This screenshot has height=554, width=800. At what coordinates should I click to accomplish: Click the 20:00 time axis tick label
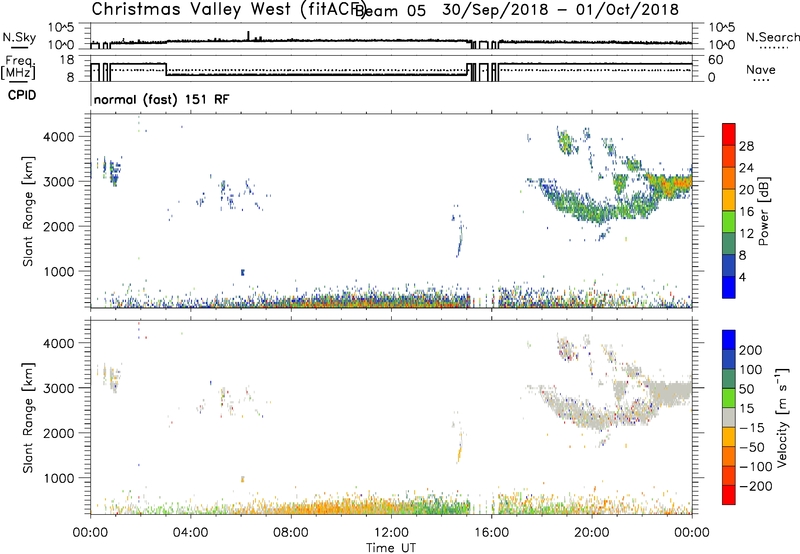592,533
